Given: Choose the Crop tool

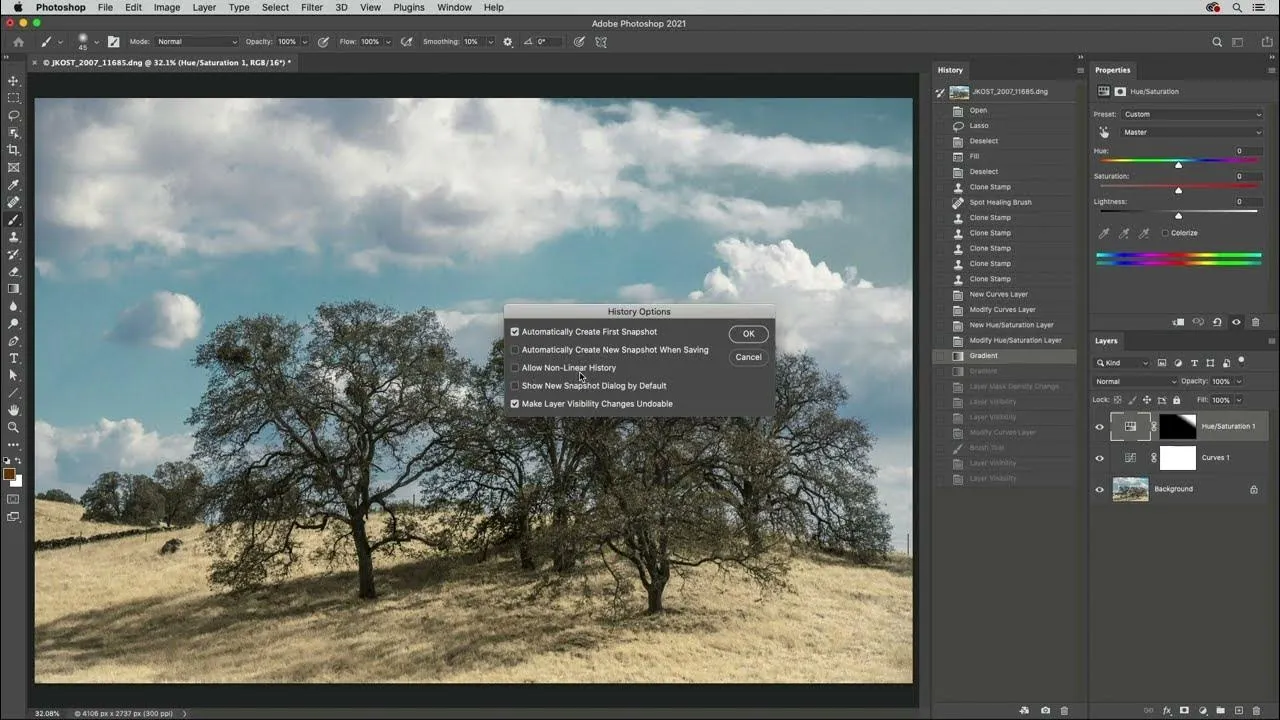Looking at the screenshot, I should tap(14, 149).
